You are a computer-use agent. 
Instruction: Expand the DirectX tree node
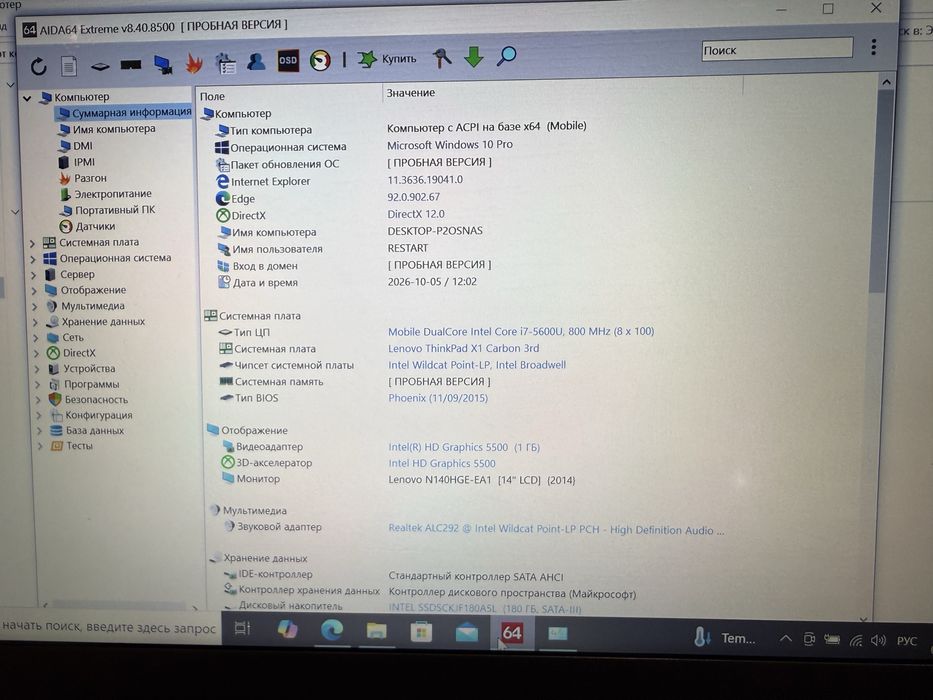(37, 354)
